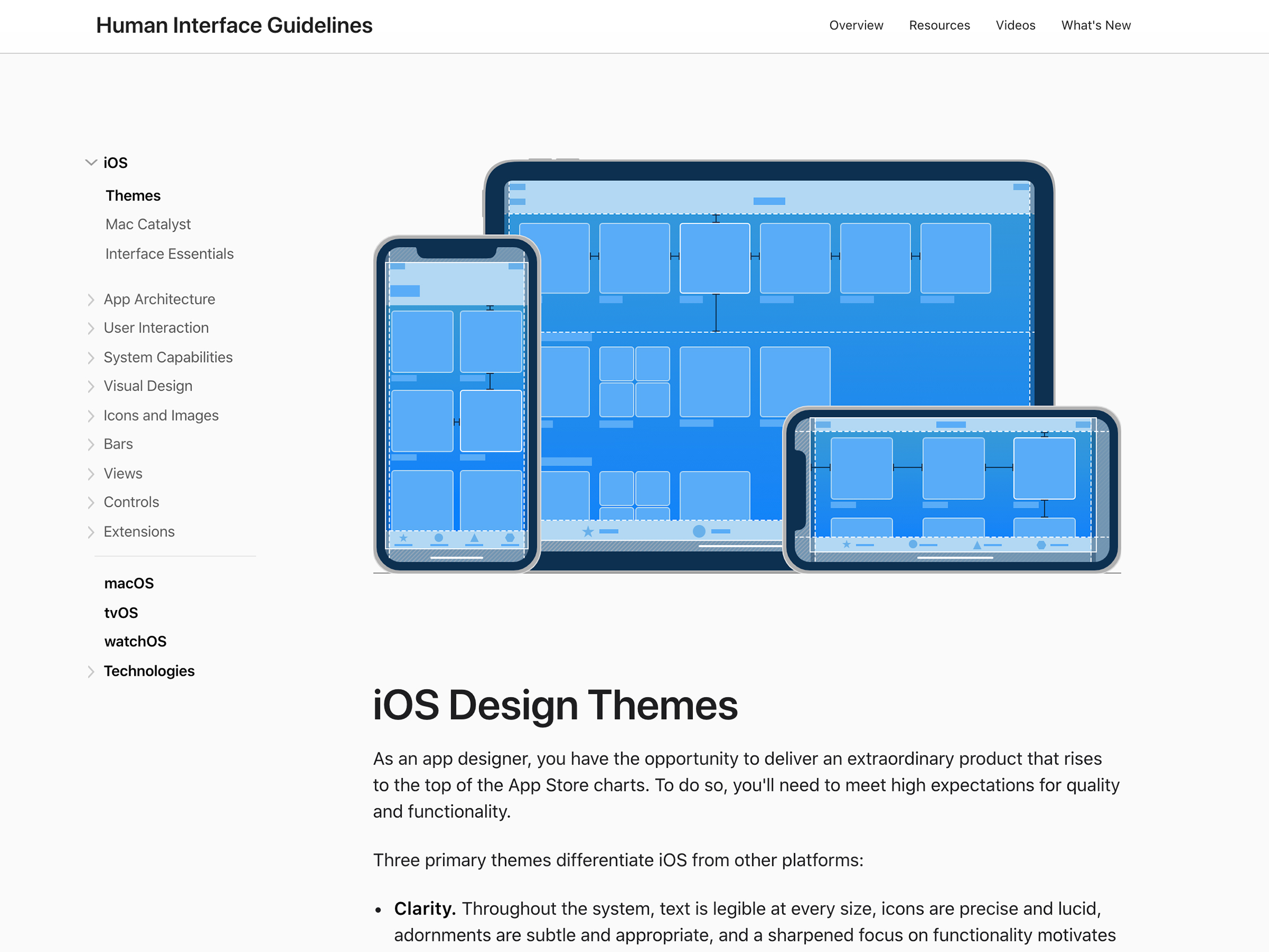
Task: Open the tvOS guidelines section
Action: [x=121, y=612]
